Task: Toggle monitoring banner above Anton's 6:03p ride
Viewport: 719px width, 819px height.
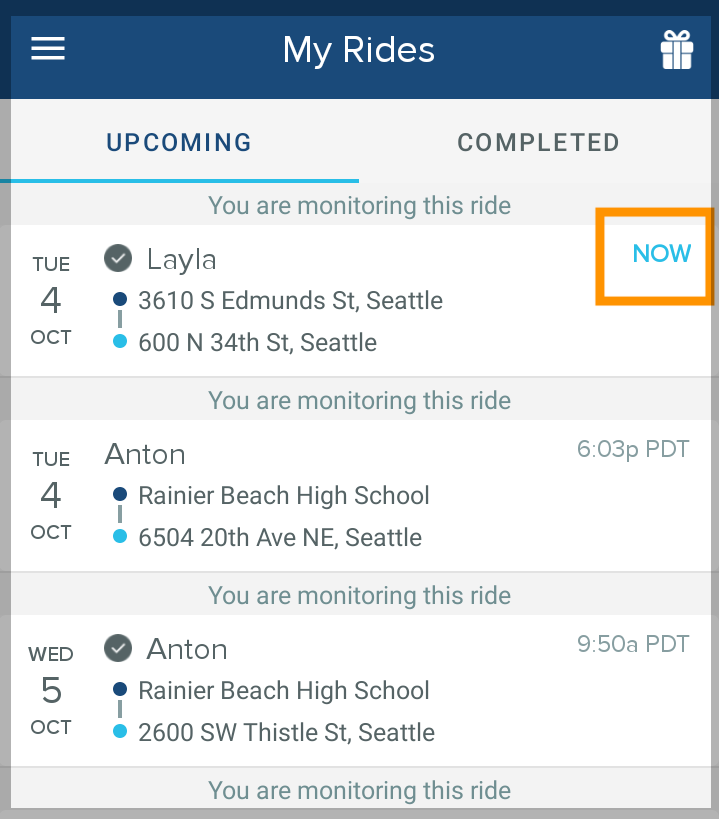Action: (x=359, y=400)
